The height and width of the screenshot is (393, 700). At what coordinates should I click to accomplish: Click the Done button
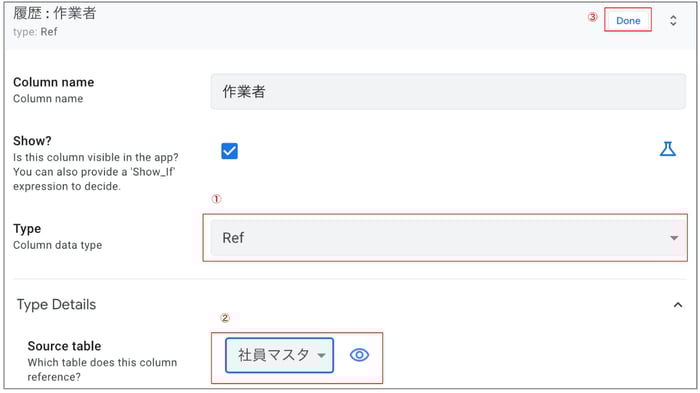(628, 20)
